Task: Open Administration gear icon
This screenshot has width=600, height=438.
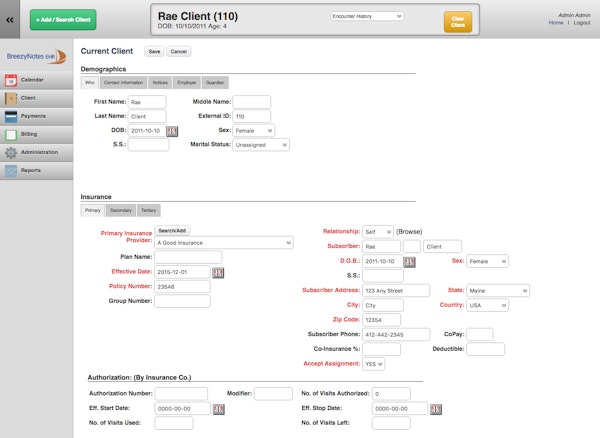Action: click(11, 153)
